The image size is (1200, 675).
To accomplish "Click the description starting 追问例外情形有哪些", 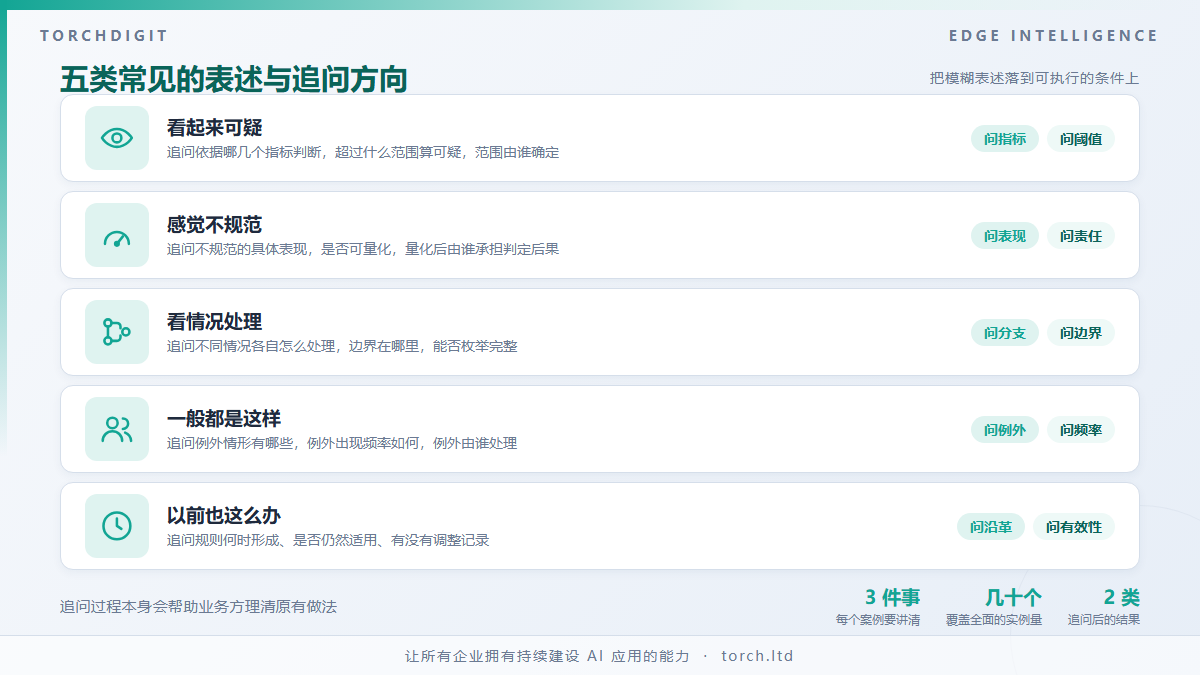I will pos(342,443).
